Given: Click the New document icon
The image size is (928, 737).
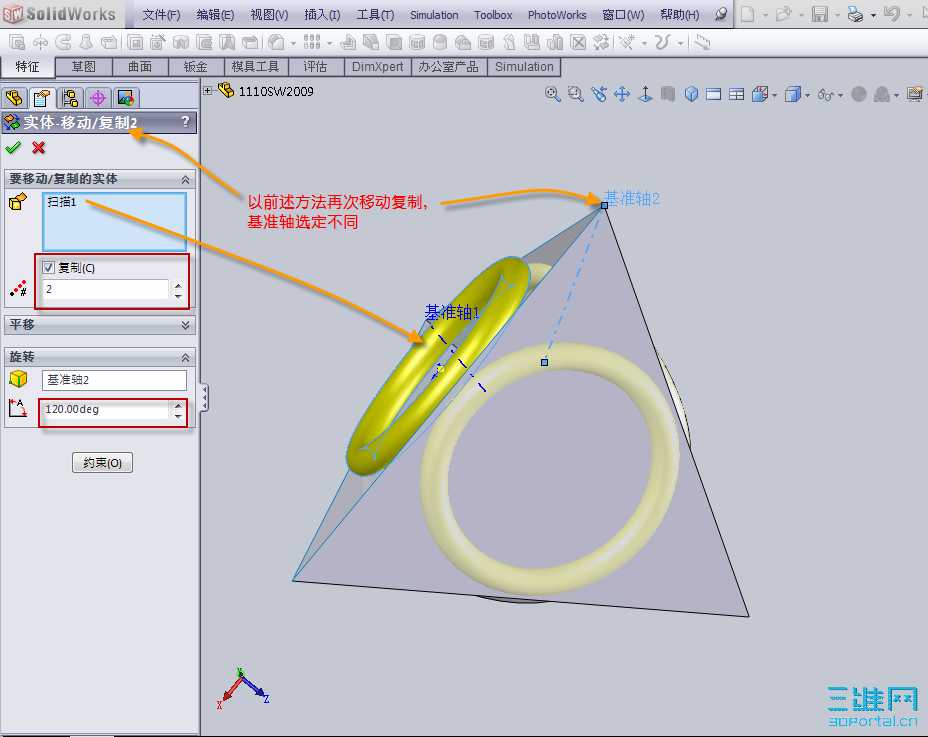Looking at the screenshot, I should [748, 14].
